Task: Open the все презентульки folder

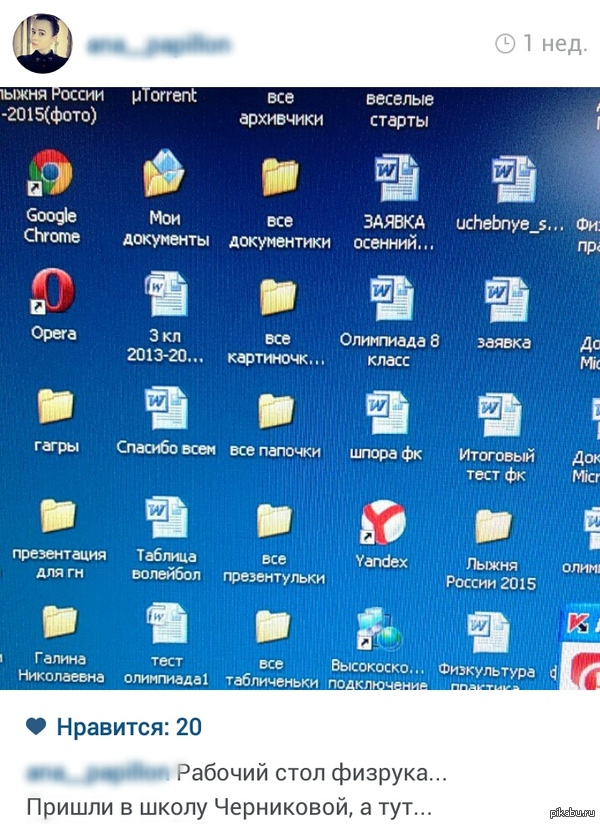Action: click(274, 523)
